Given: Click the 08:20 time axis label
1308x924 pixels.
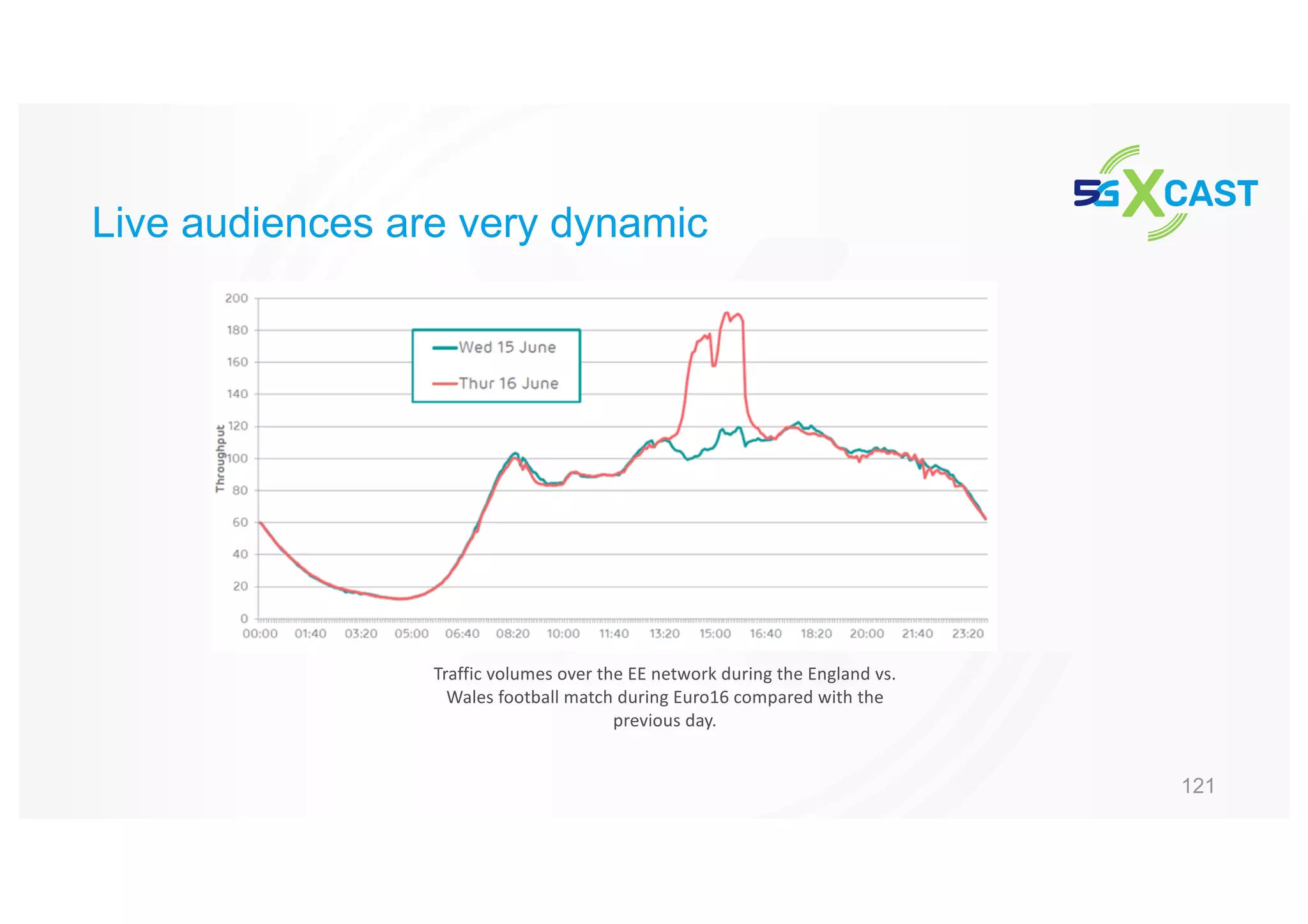Looking at the screenshot, I should [513, 633].
